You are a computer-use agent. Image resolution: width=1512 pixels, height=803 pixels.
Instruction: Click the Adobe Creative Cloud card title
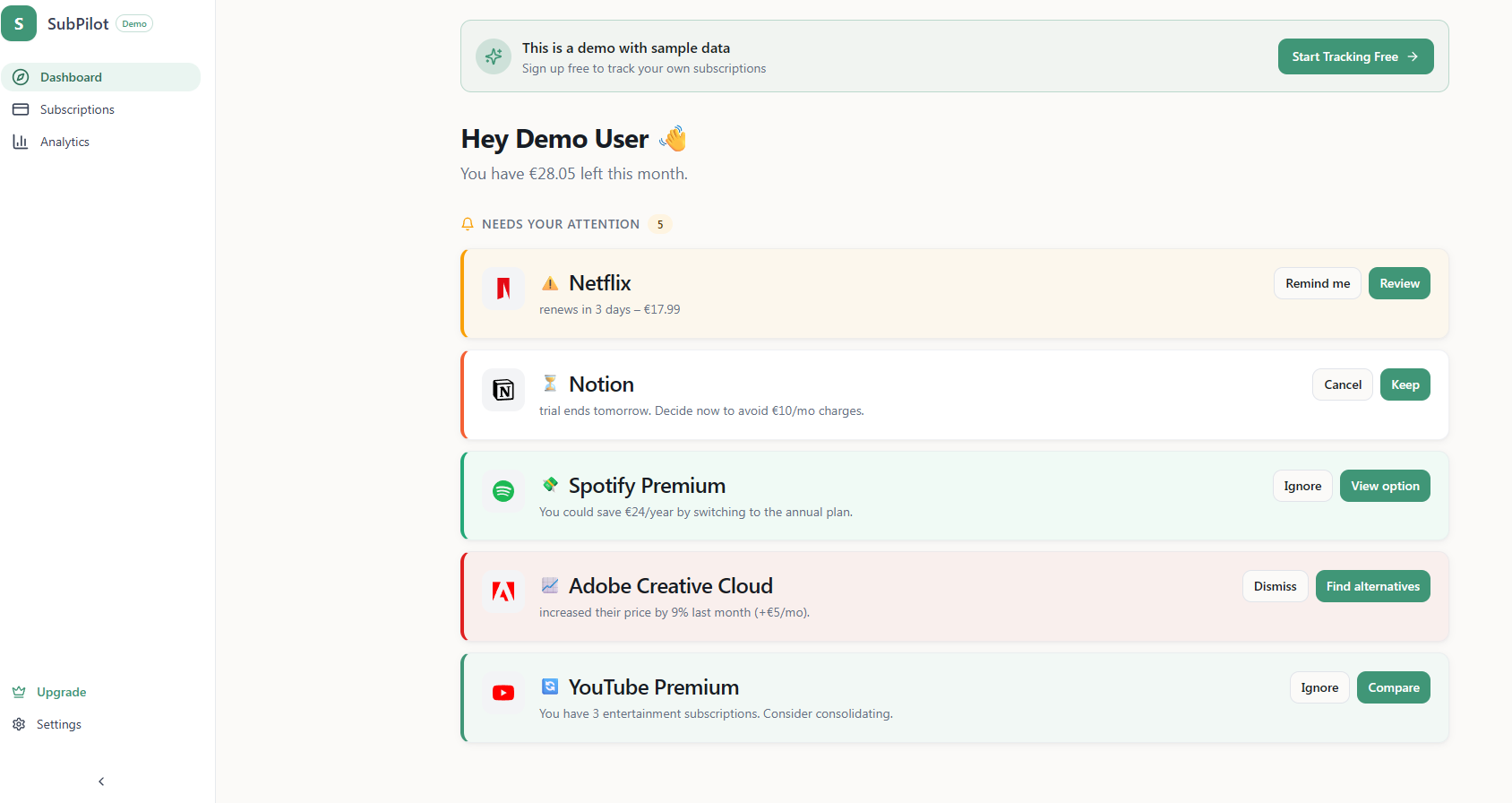point(671,586)
